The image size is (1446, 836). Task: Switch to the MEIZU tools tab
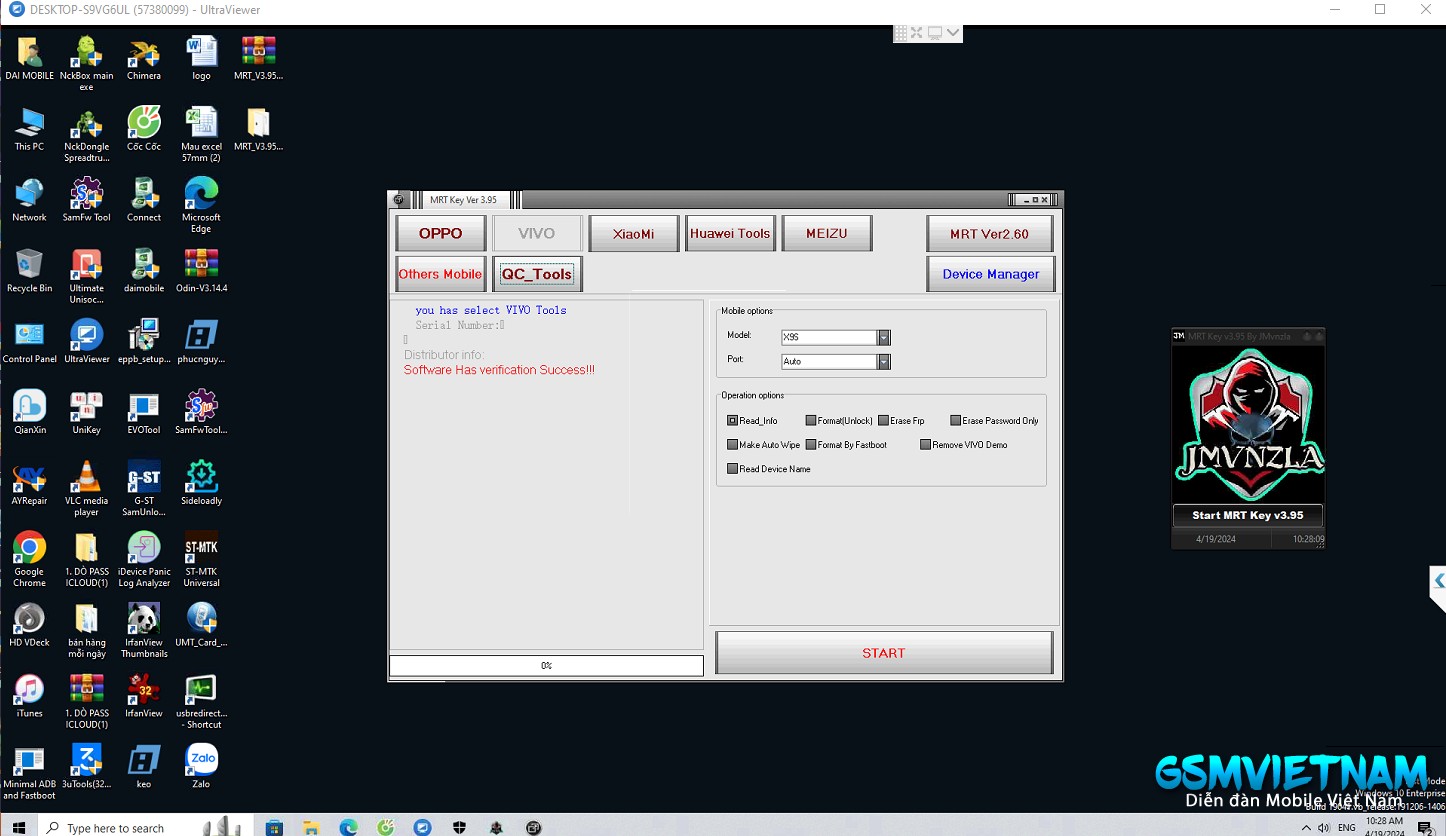(x=827, y=233)
